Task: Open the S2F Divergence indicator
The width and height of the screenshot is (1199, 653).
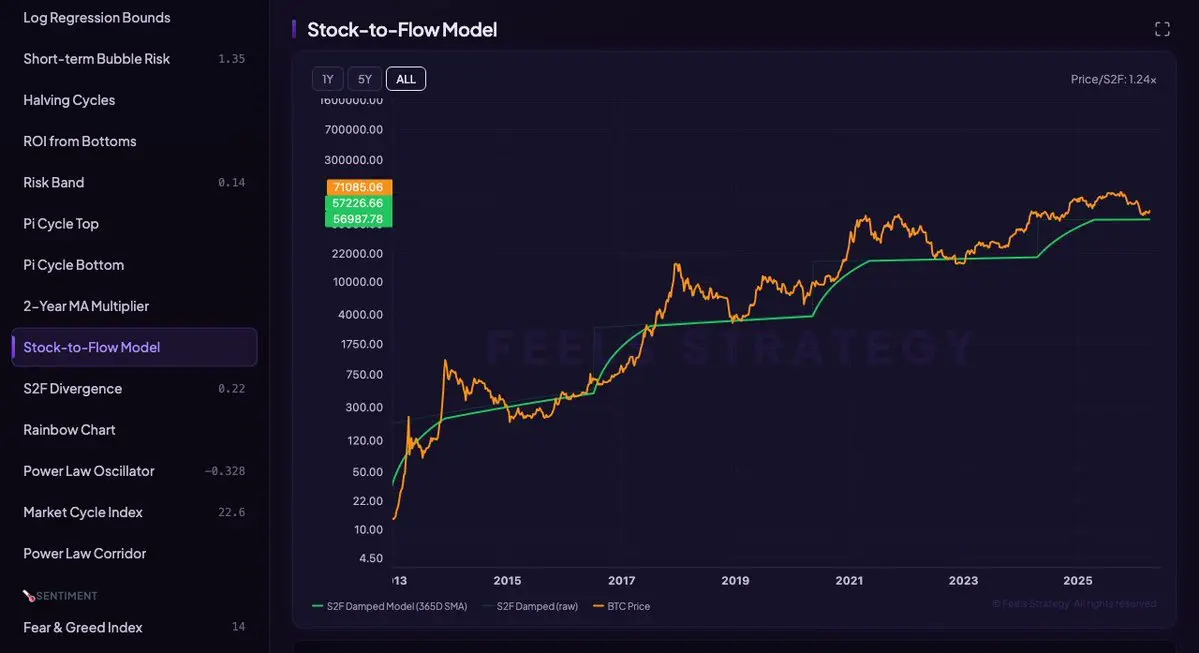Action: 73,389
